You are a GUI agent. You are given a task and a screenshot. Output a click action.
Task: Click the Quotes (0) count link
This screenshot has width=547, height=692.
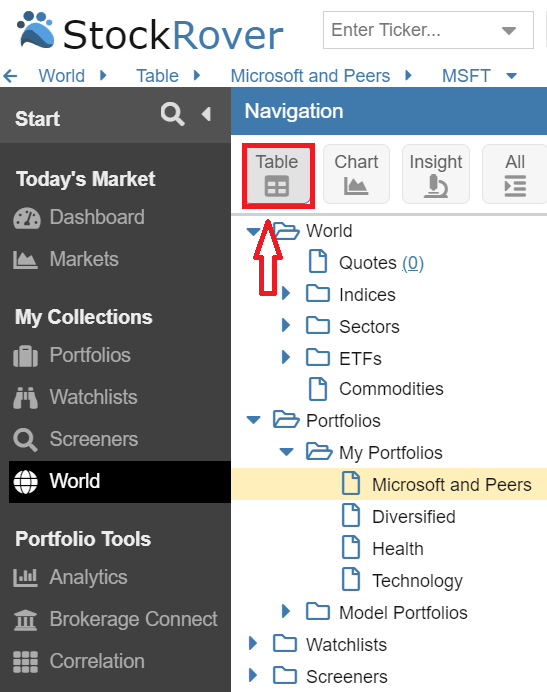tap(413, 263)
